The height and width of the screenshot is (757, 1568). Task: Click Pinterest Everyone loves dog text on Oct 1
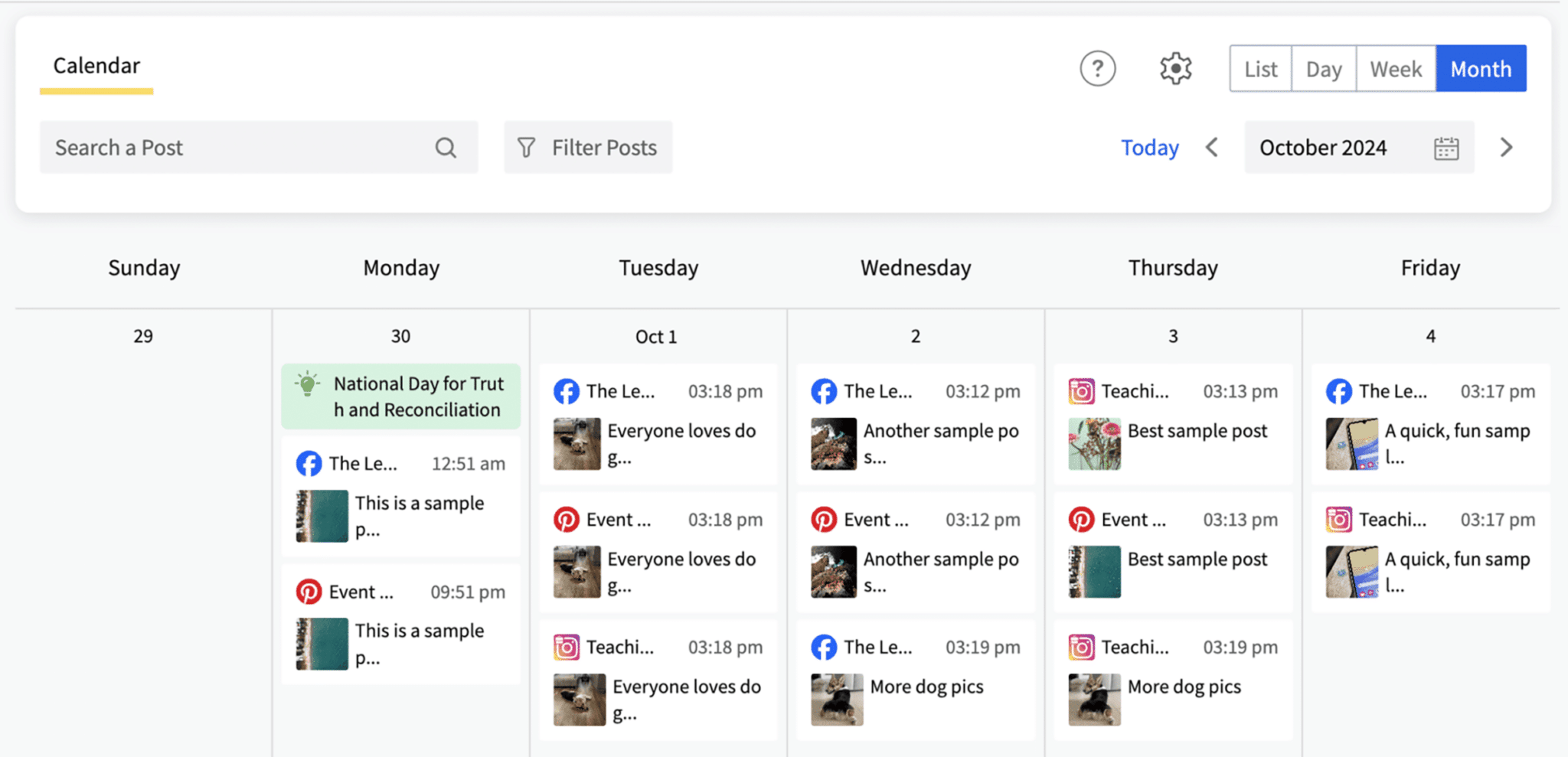coord(681,572)
